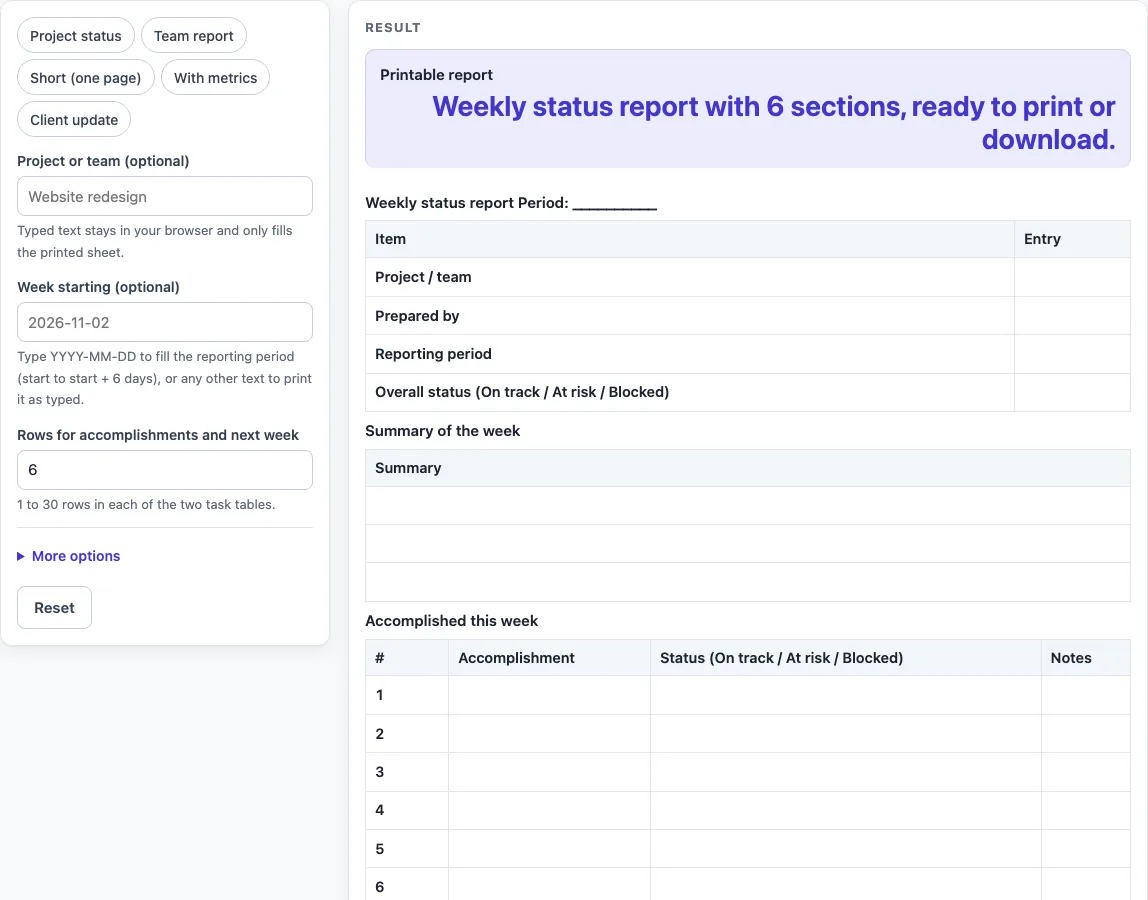1148x900 pixels.
Task: Click the Accomplished this week heading
Action: point(452,621)
